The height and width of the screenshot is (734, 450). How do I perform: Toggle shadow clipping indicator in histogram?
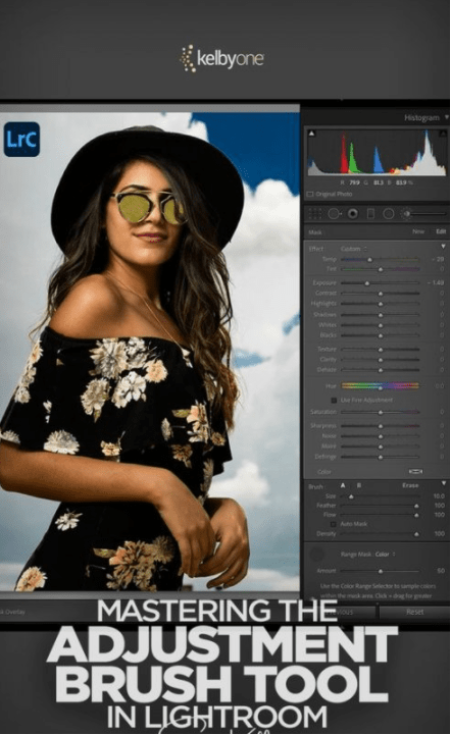click(312, 133)
